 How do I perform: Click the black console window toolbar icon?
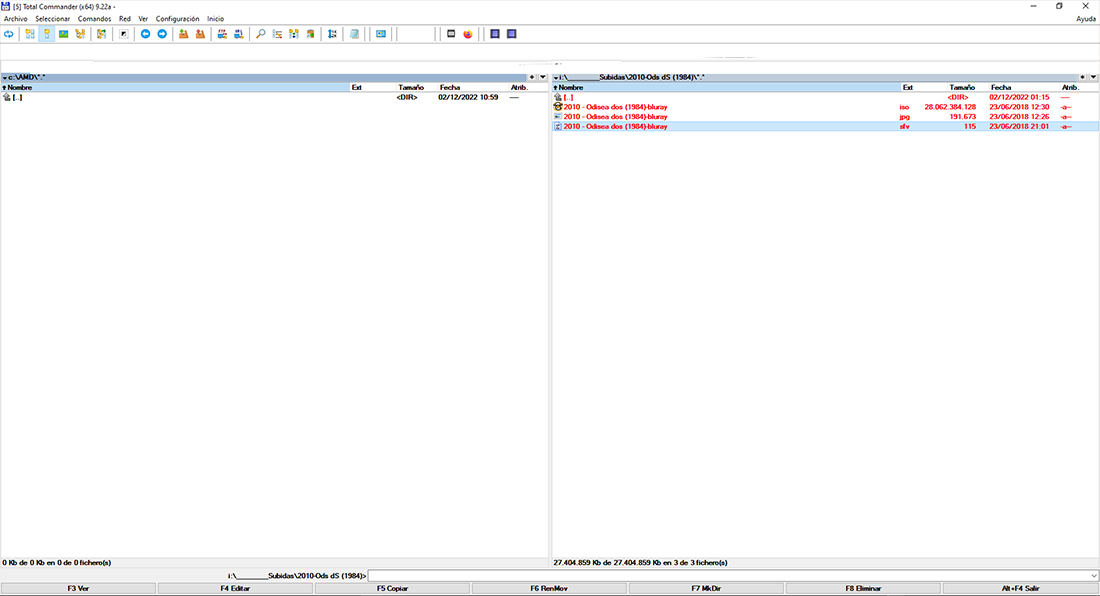click(451, 34)
